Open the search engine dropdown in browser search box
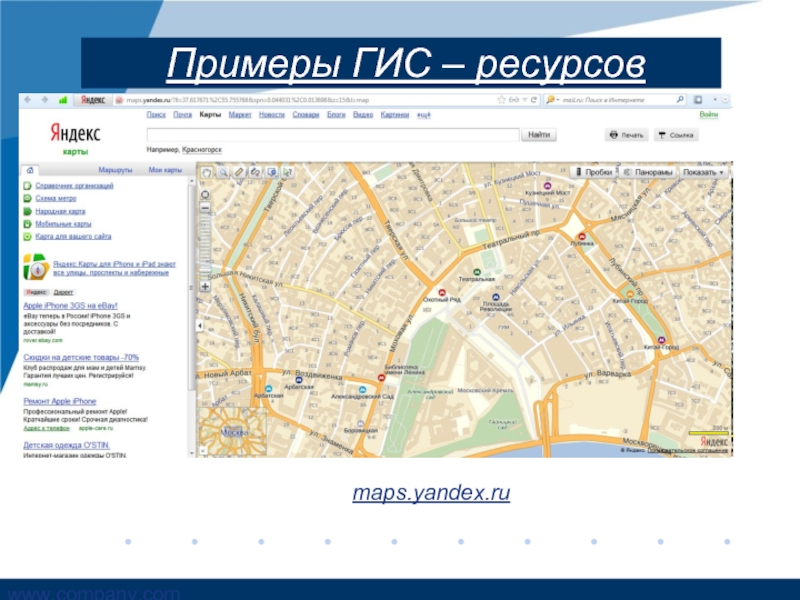The image size is (800, 600). (x=553, y=100)
